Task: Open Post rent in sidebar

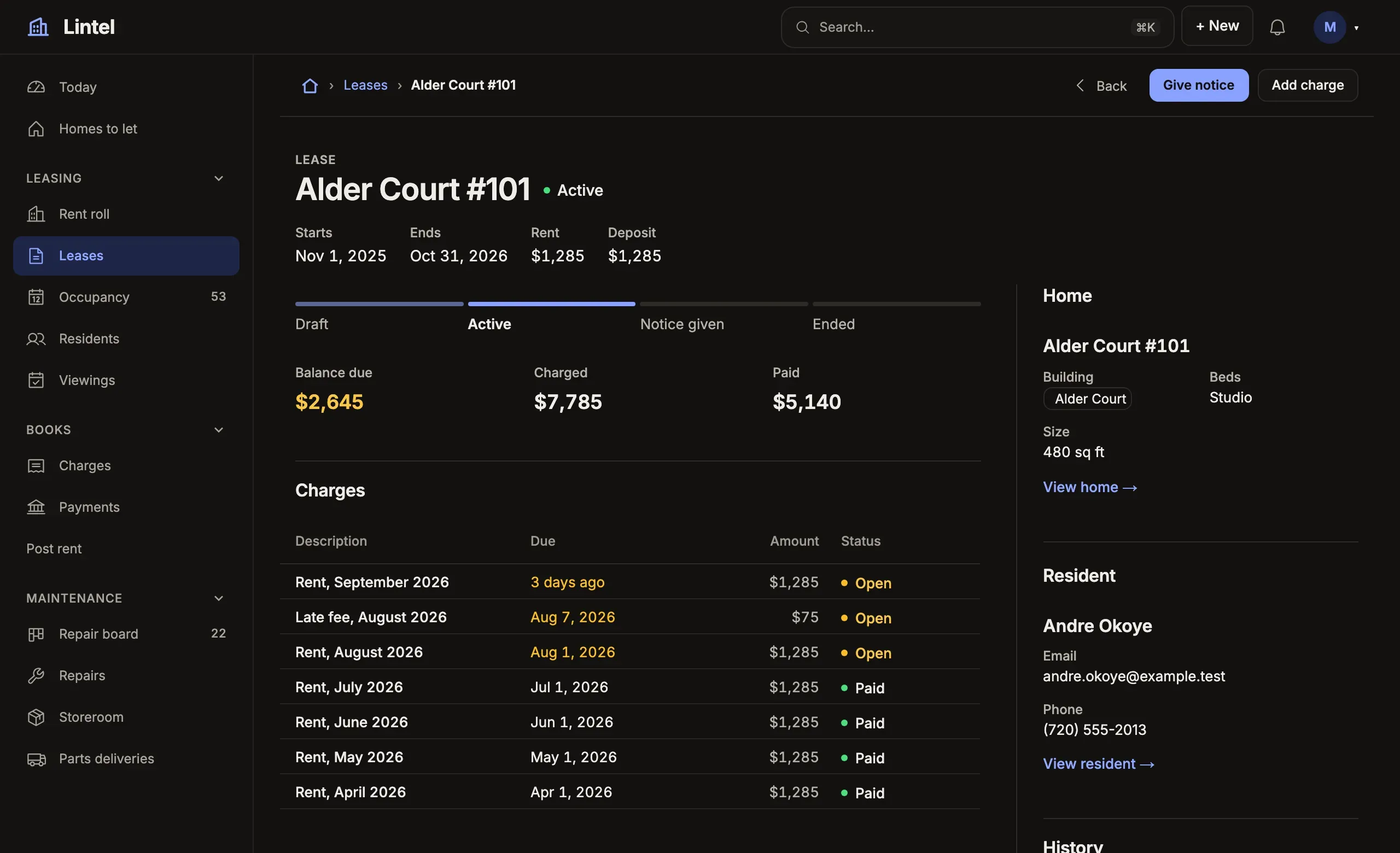Action: pyautogui.click(x=54, y=548)
